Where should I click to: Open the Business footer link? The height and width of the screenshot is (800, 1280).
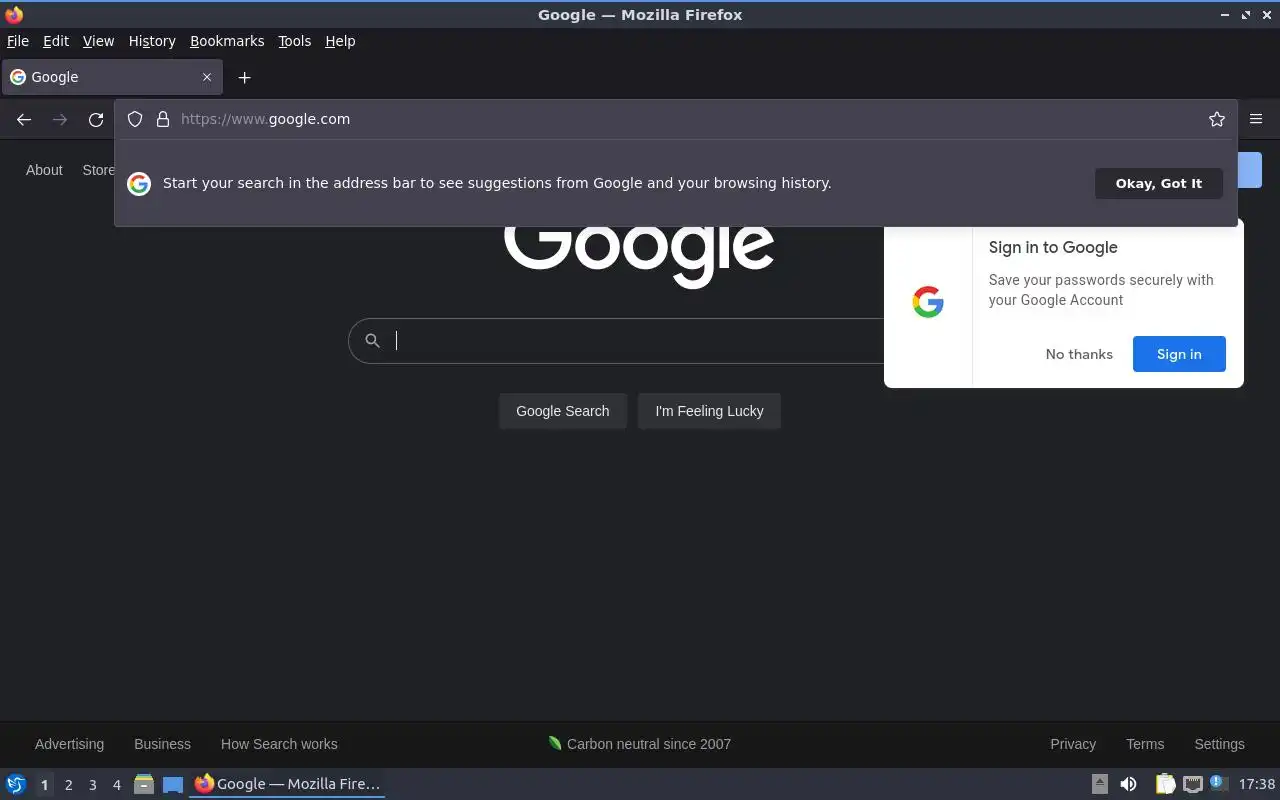[x=162, y=744]
